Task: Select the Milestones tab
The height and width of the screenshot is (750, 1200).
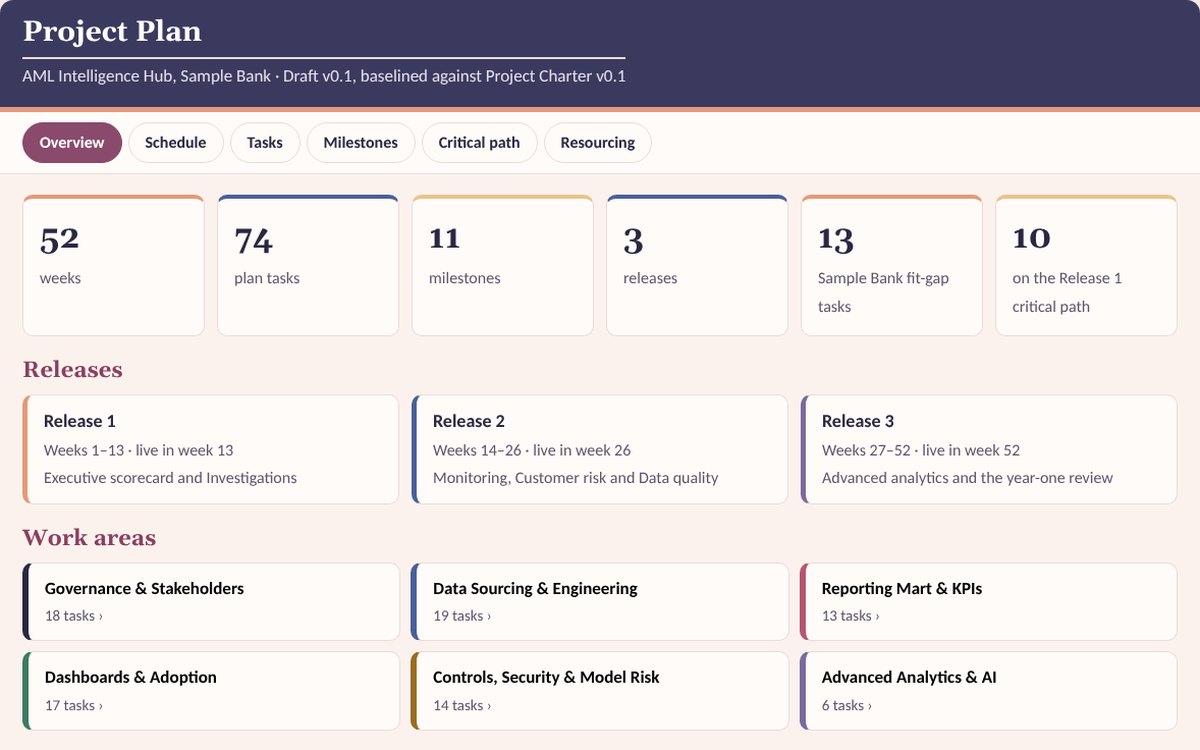Action: pyautogui.click(x=360, y=143)
